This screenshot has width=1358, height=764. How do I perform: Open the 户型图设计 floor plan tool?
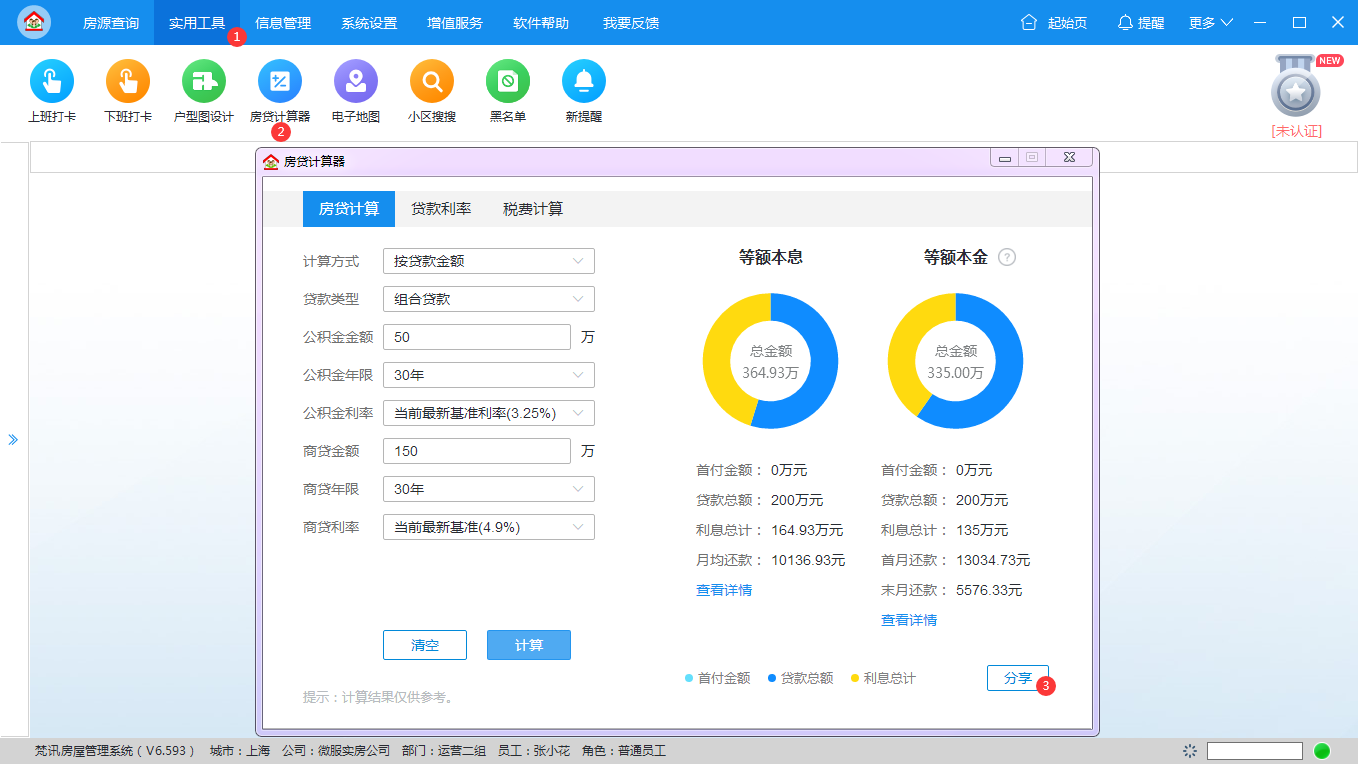tap(204, 82)
